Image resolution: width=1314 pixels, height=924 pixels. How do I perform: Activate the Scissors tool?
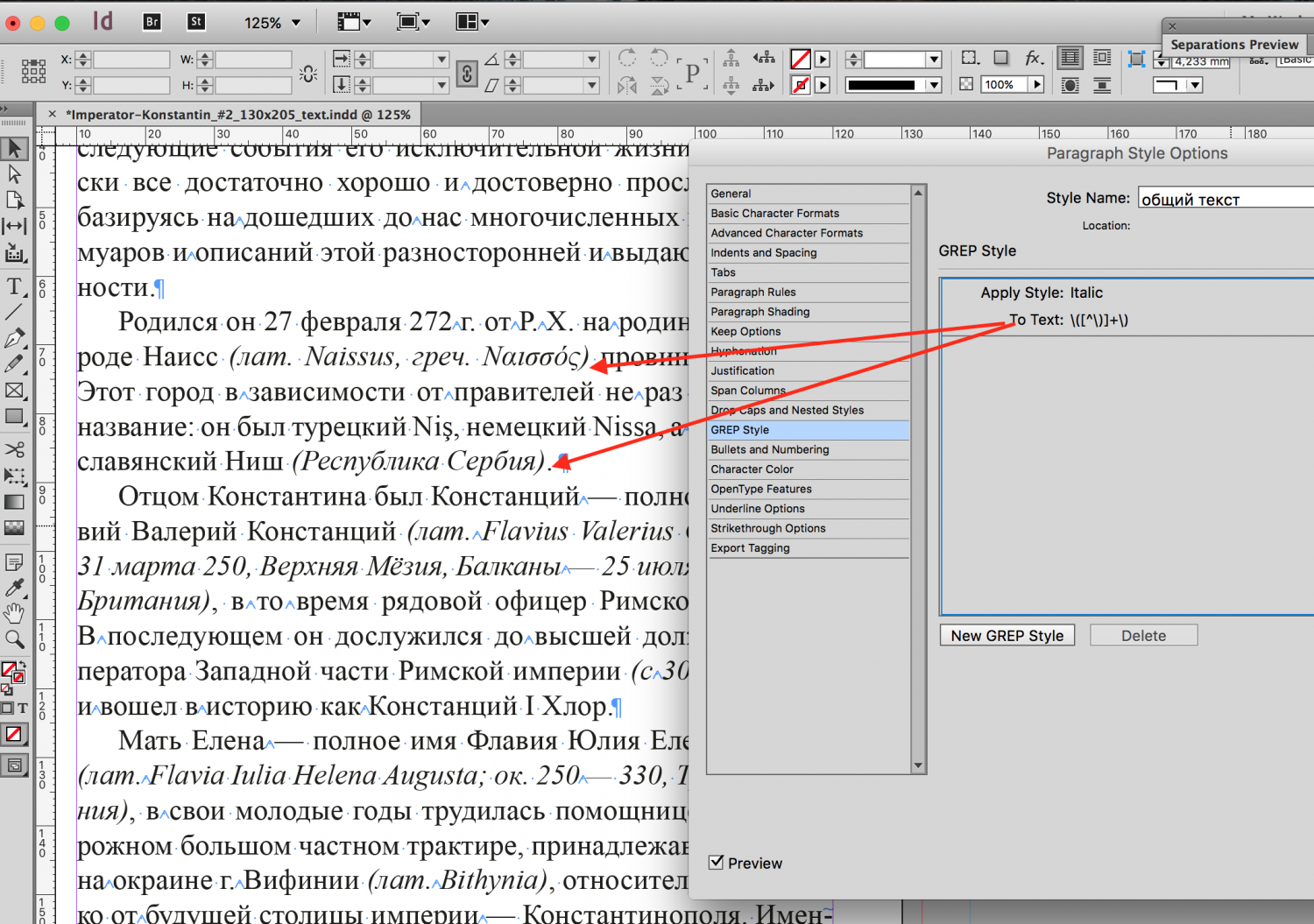[x=14, y=449]
